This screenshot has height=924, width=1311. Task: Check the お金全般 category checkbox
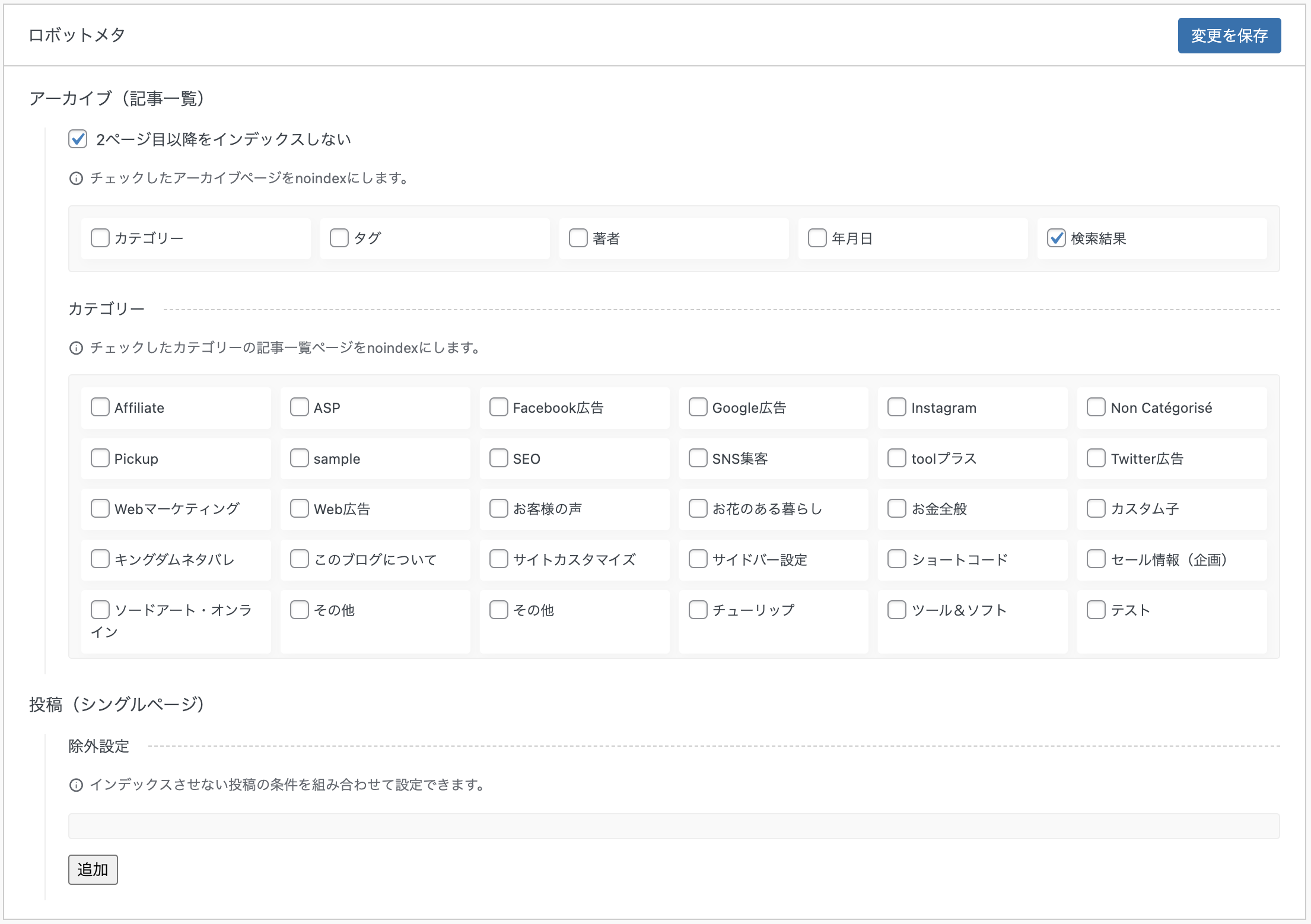pos(896,508)
